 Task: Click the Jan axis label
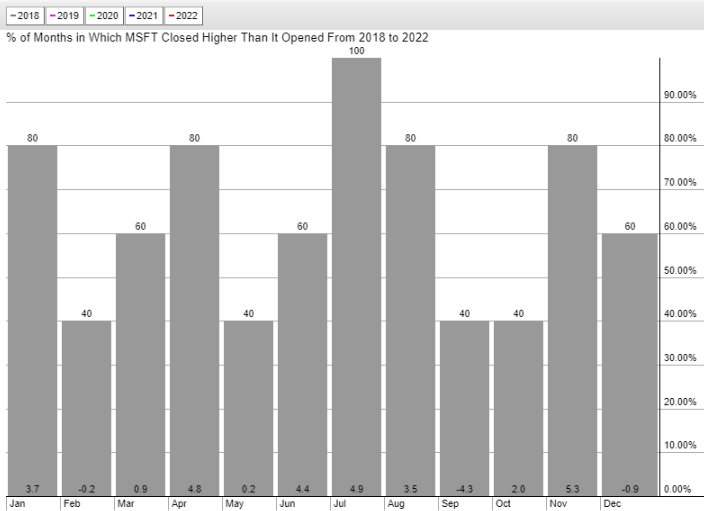click(17, 504)
